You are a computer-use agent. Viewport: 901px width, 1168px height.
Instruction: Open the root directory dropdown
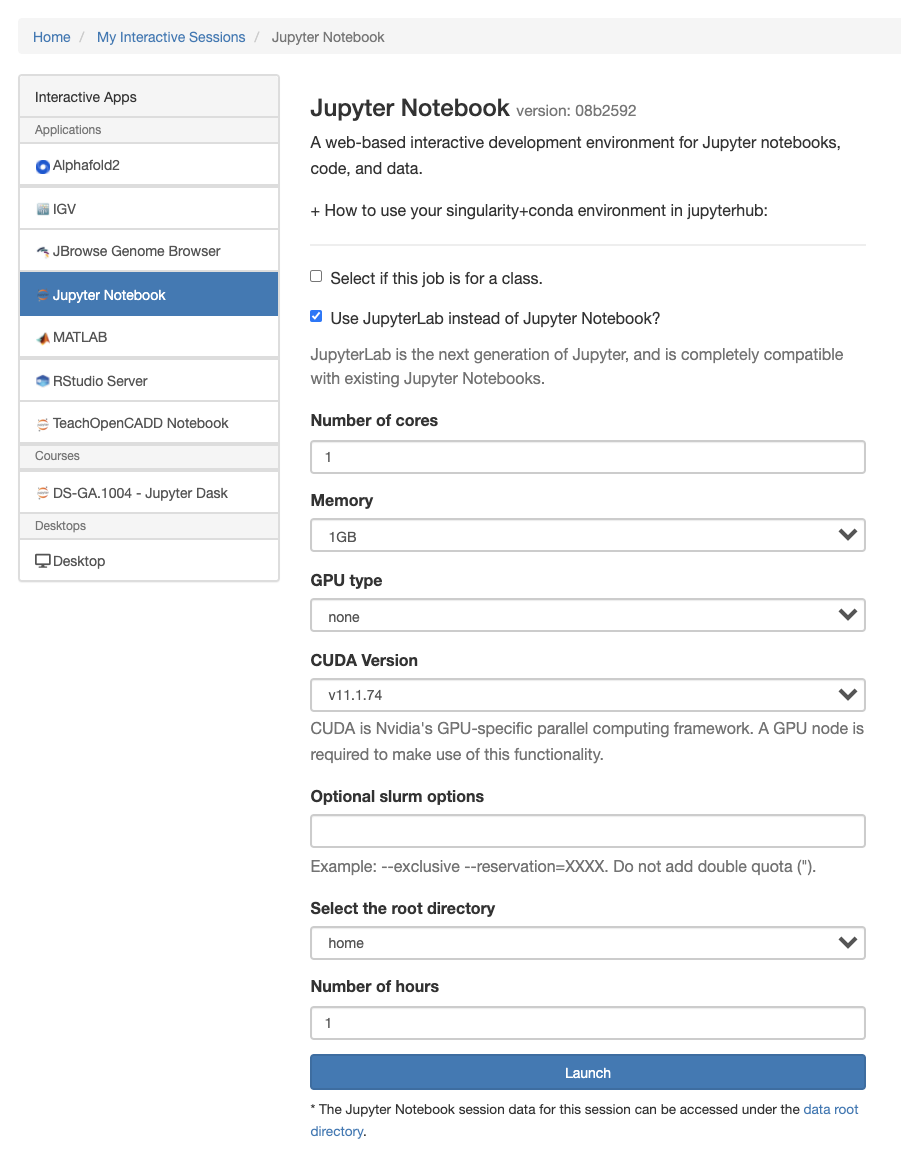point(587,943)
